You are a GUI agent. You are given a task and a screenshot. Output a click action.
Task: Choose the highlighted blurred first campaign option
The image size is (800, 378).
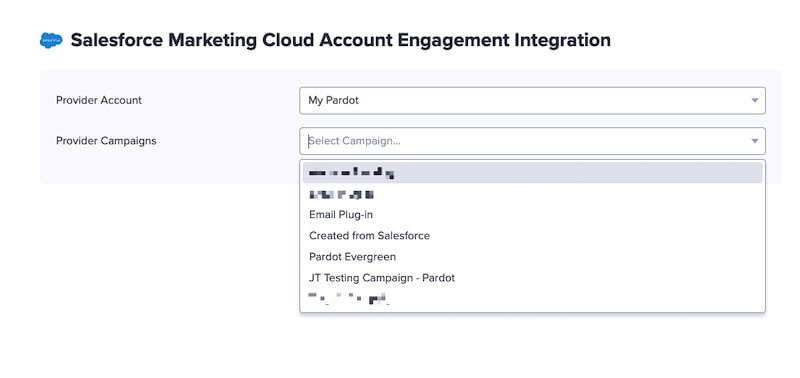tap(532, 173)
